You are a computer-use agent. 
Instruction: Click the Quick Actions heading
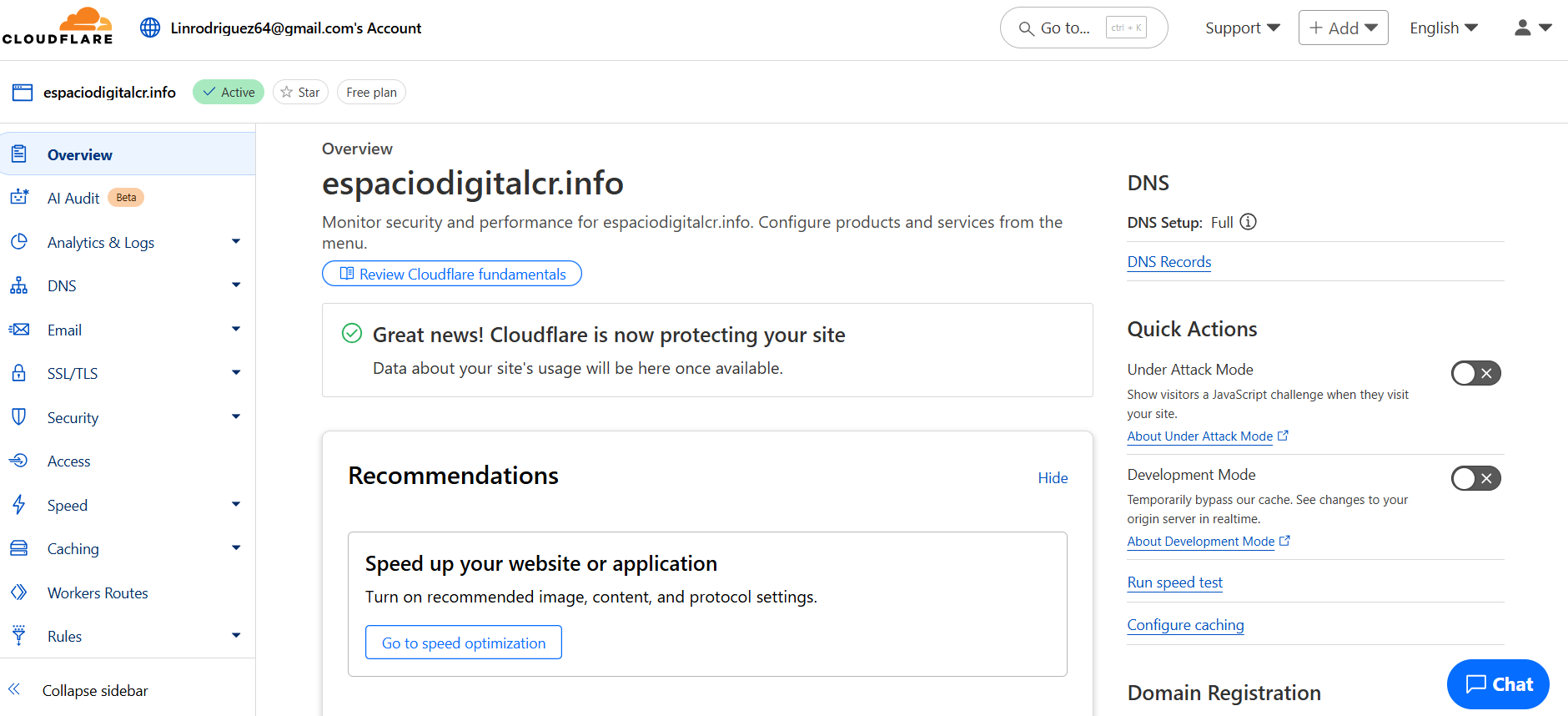click(1192, 329)
